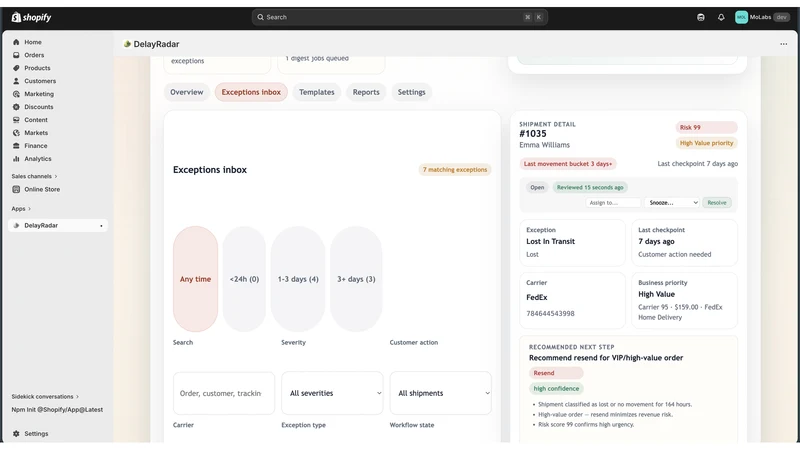Viewport: 800px width, 450px height.
Task: Click the Products tag icon
Action: coord(16,68)
